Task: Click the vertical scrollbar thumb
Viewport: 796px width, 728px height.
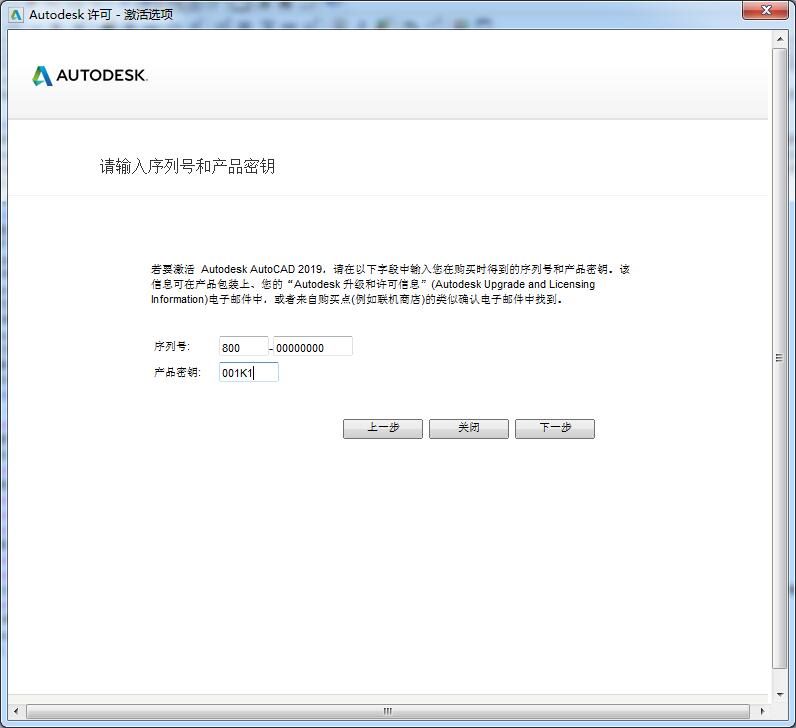Action: coord(780,357)
